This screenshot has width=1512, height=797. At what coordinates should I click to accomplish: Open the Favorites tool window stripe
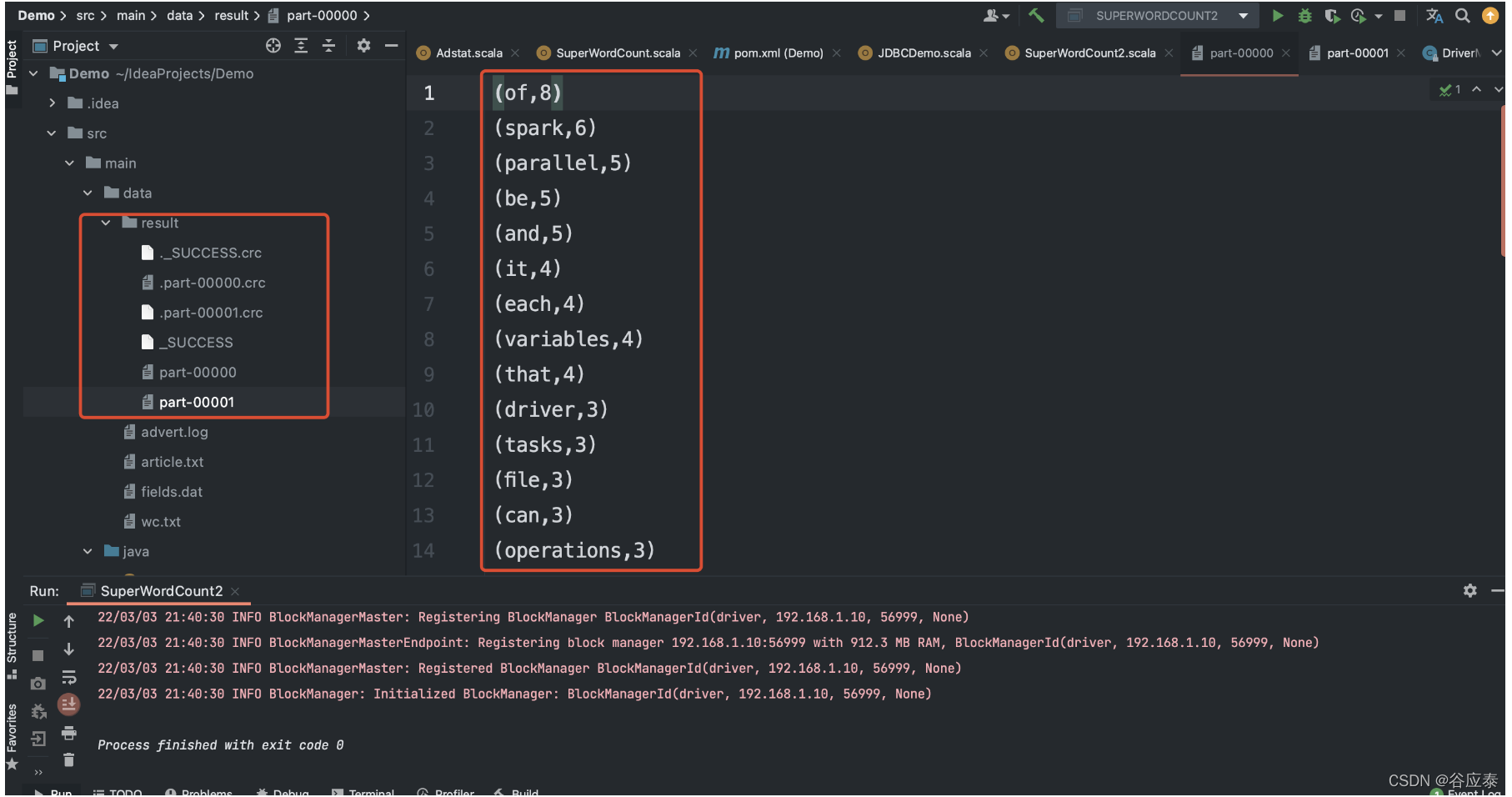pos(12,737)
